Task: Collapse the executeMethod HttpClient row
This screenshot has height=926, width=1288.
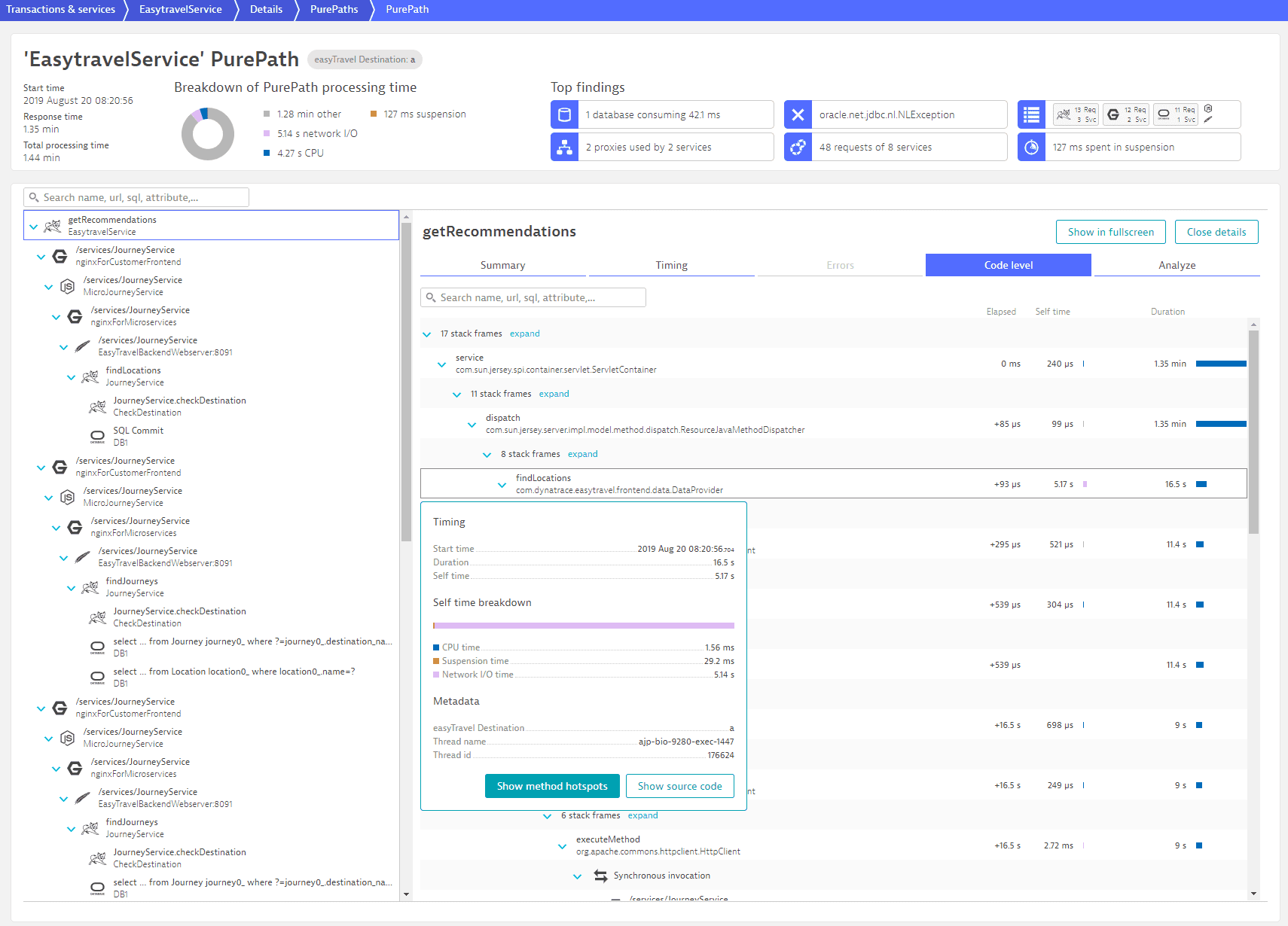Action: tap(562, 846)
